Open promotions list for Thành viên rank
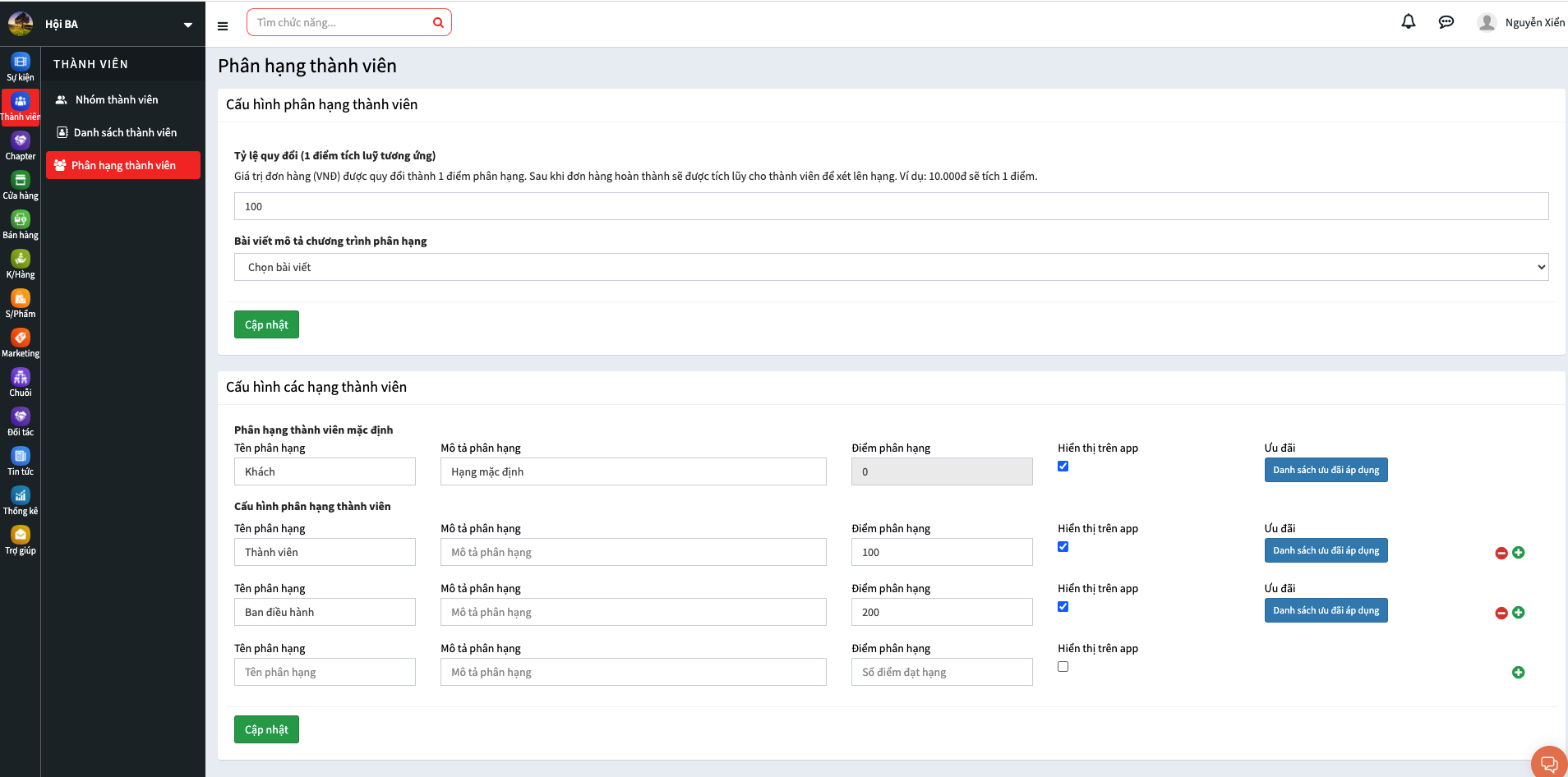 pos(1325,550)
